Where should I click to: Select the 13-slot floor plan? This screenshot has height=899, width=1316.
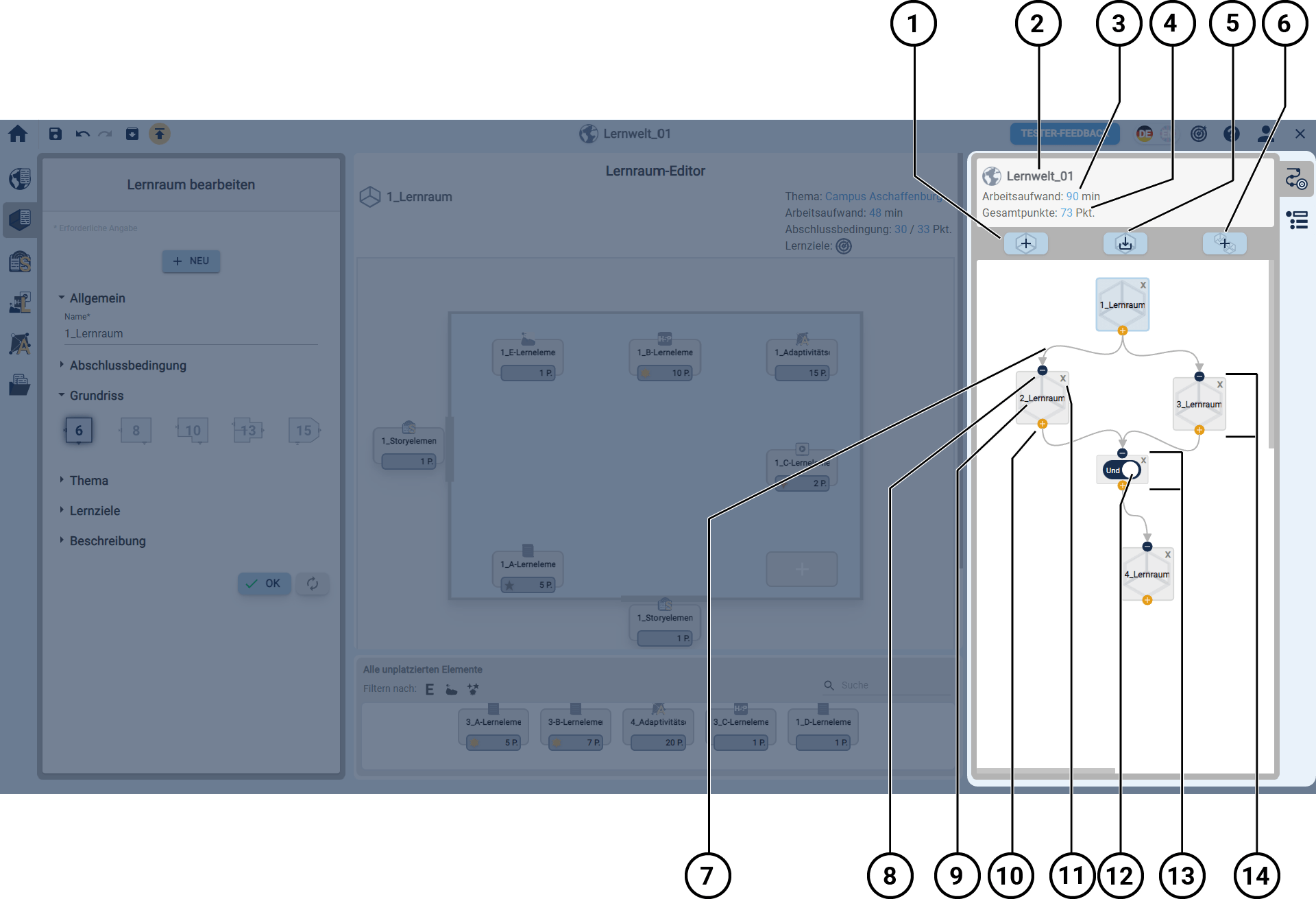point(248,431)
